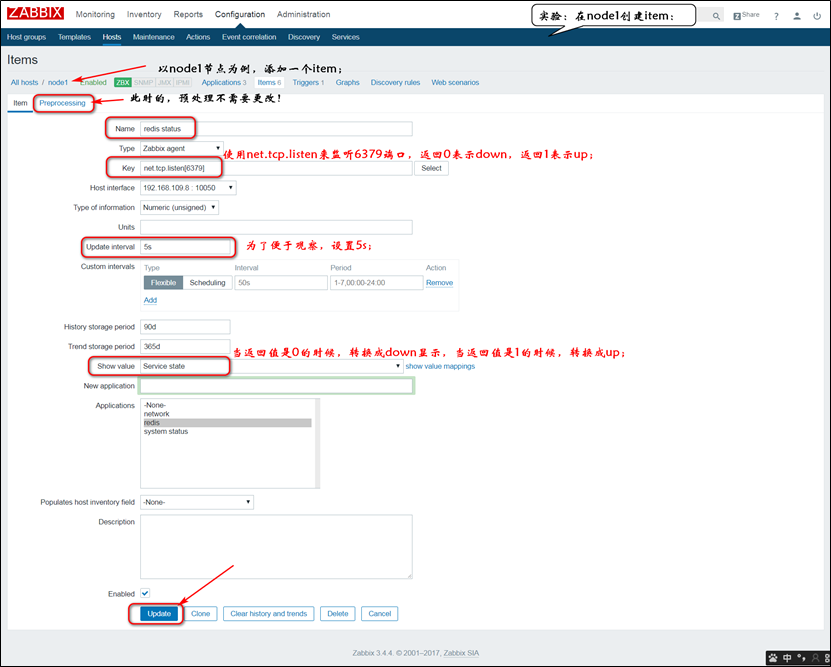Open the user profile icon
This screenshot has height=667, width=831.
point(797,16)
